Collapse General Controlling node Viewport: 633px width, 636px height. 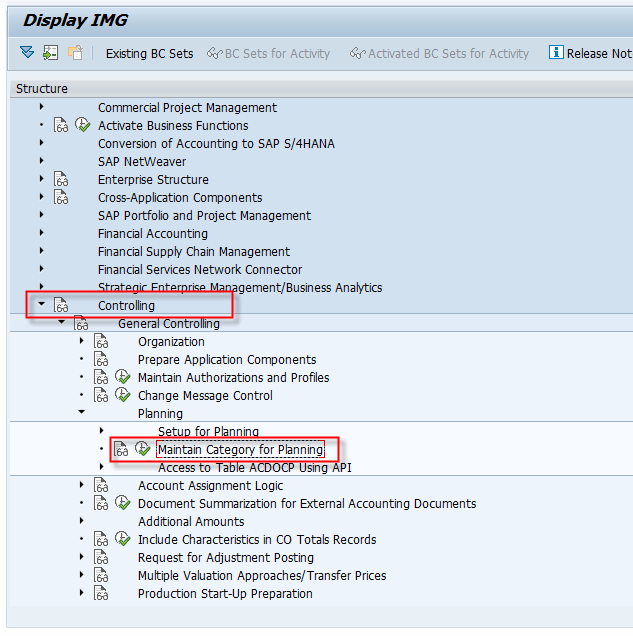[61, 322]
